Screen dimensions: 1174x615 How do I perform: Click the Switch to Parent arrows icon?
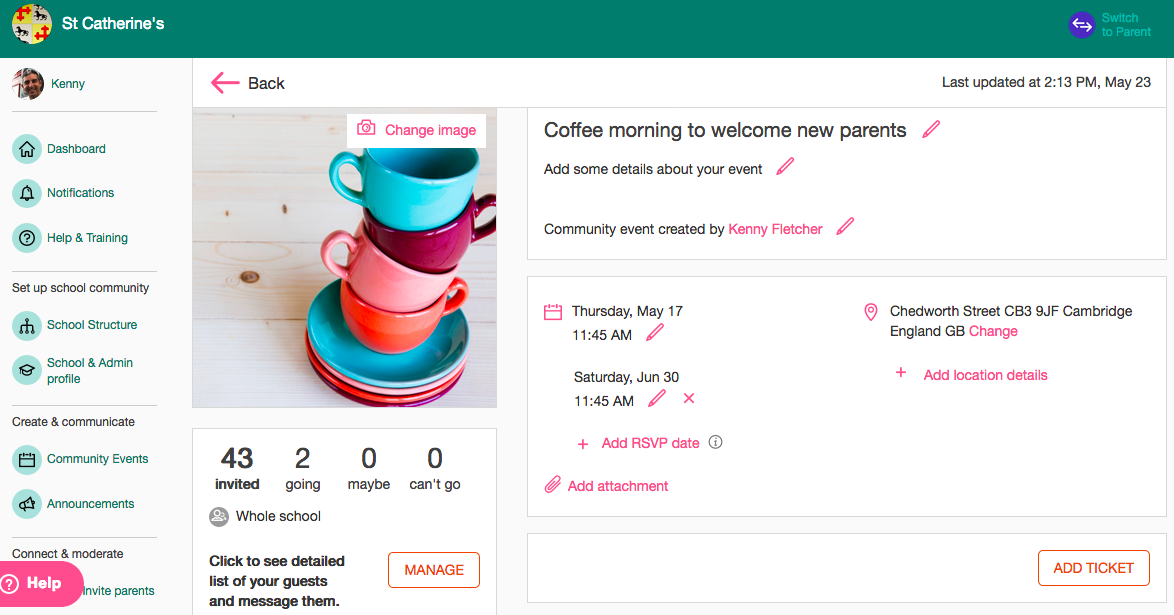(x=1082, y=25)
